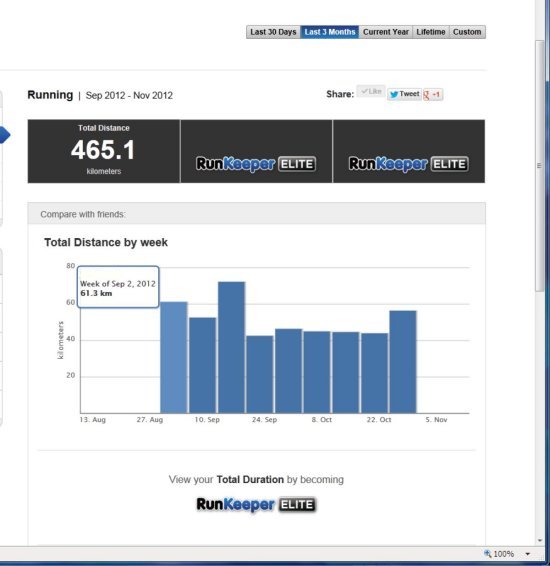Click the Tweet share button

[404, 94]
